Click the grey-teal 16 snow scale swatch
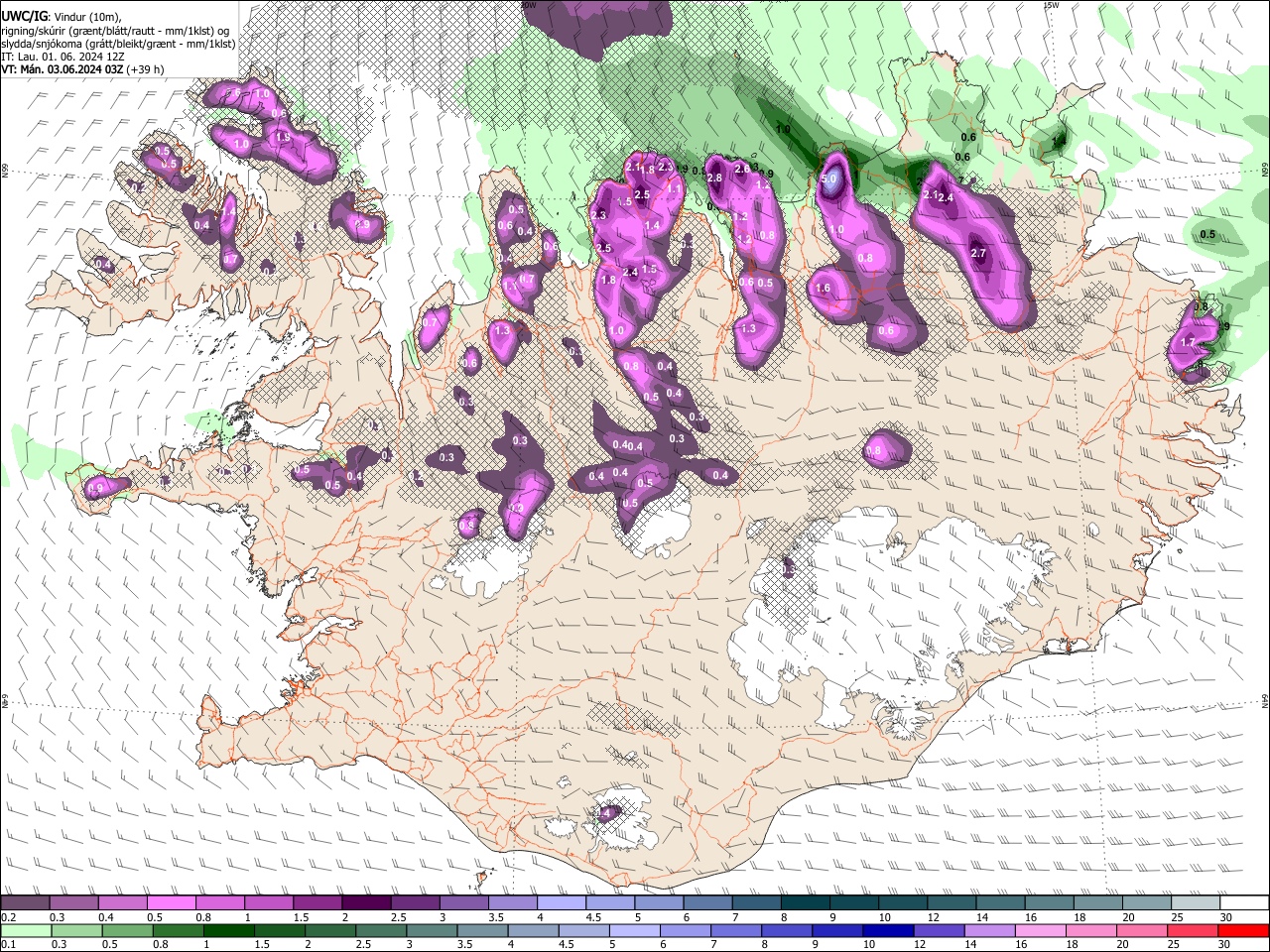This screenshot has height=952, width=1270. 1050,903
